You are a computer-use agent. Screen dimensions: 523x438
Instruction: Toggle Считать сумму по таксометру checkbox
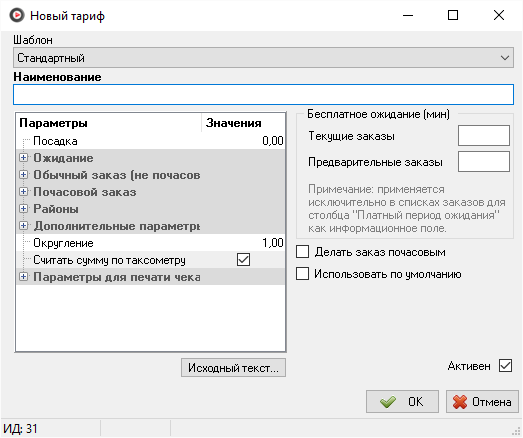pos(243,260)
